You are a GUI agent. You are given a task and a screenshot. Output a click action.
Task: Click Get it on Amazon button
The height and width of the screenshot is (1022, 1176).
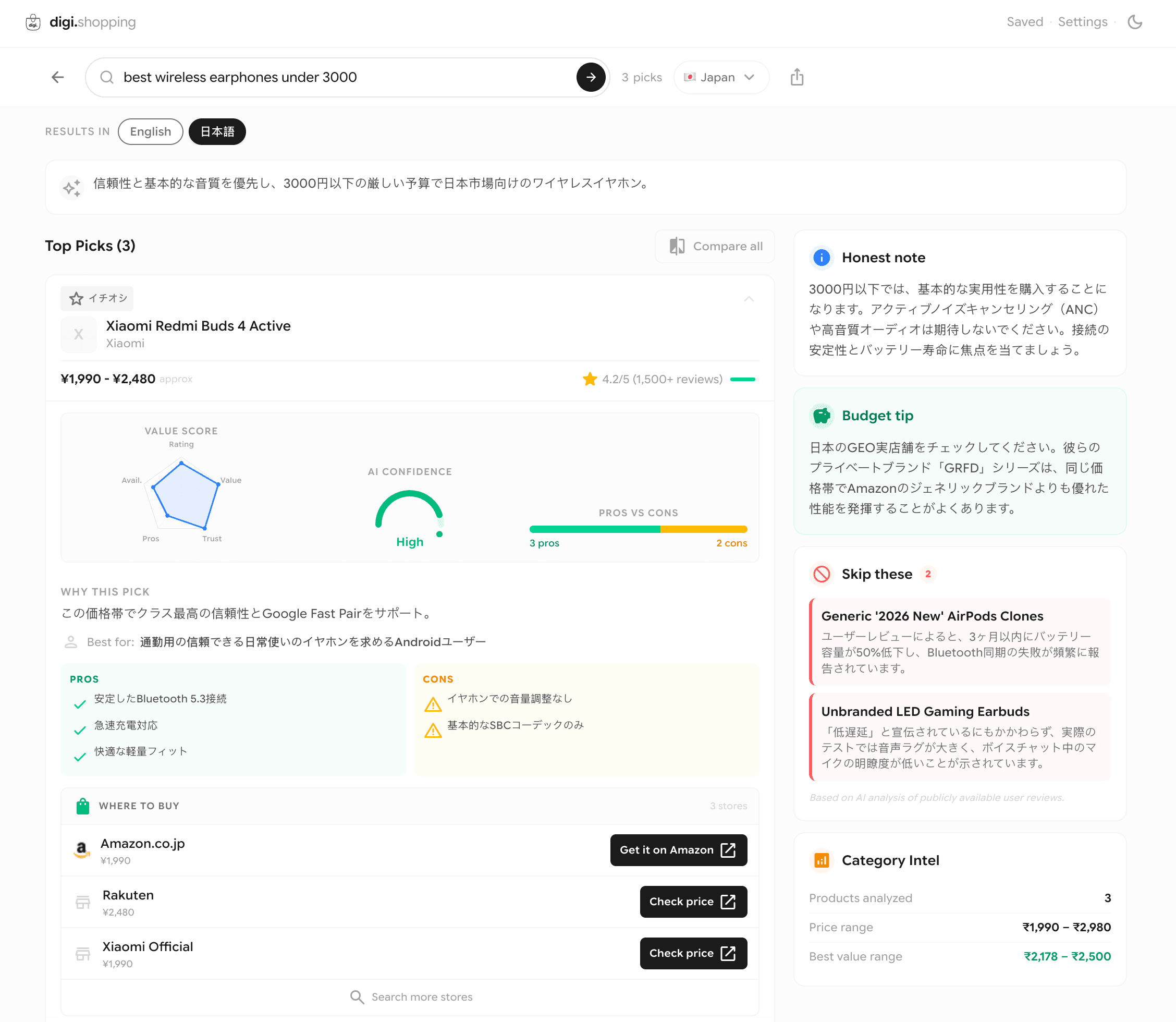(678, 850)
